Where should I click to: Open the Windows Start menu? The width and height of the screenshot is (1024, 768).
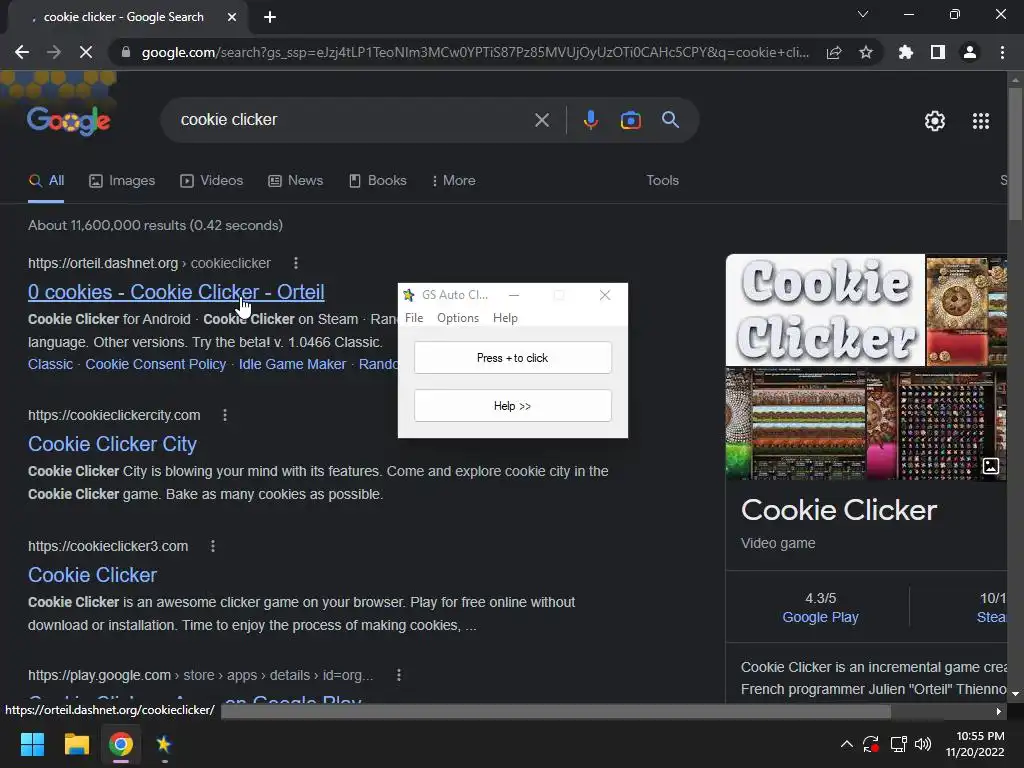click(32, 744)
